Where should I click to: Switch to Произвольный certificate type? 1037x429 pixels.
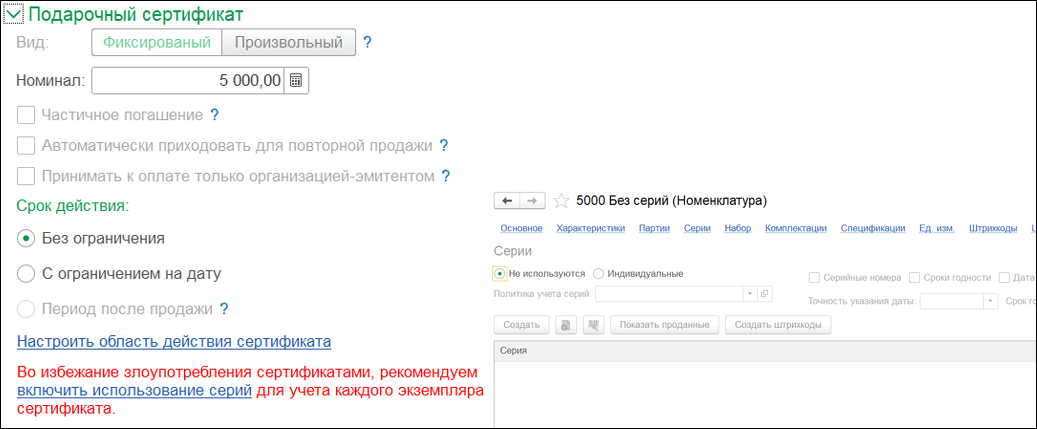pyautogui.click(x=288, y=43)
